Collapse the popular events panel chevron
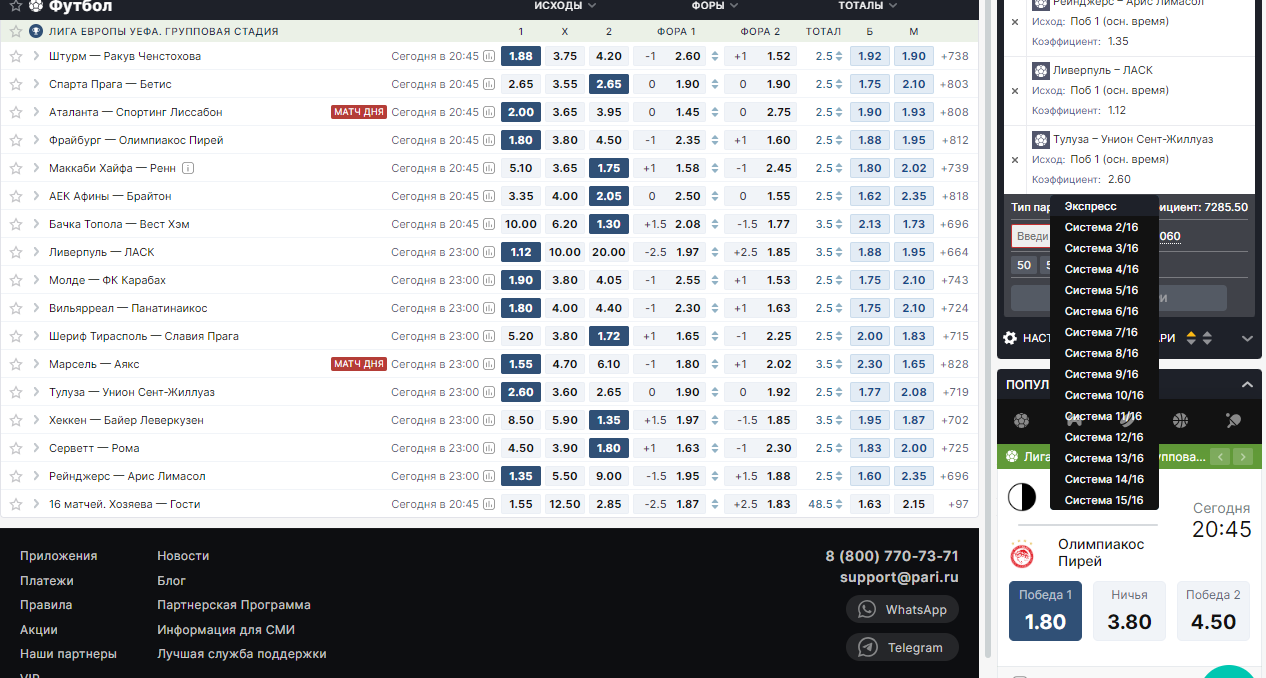This screenshot has width=1266, height=678. click(x=1247, y=384)
